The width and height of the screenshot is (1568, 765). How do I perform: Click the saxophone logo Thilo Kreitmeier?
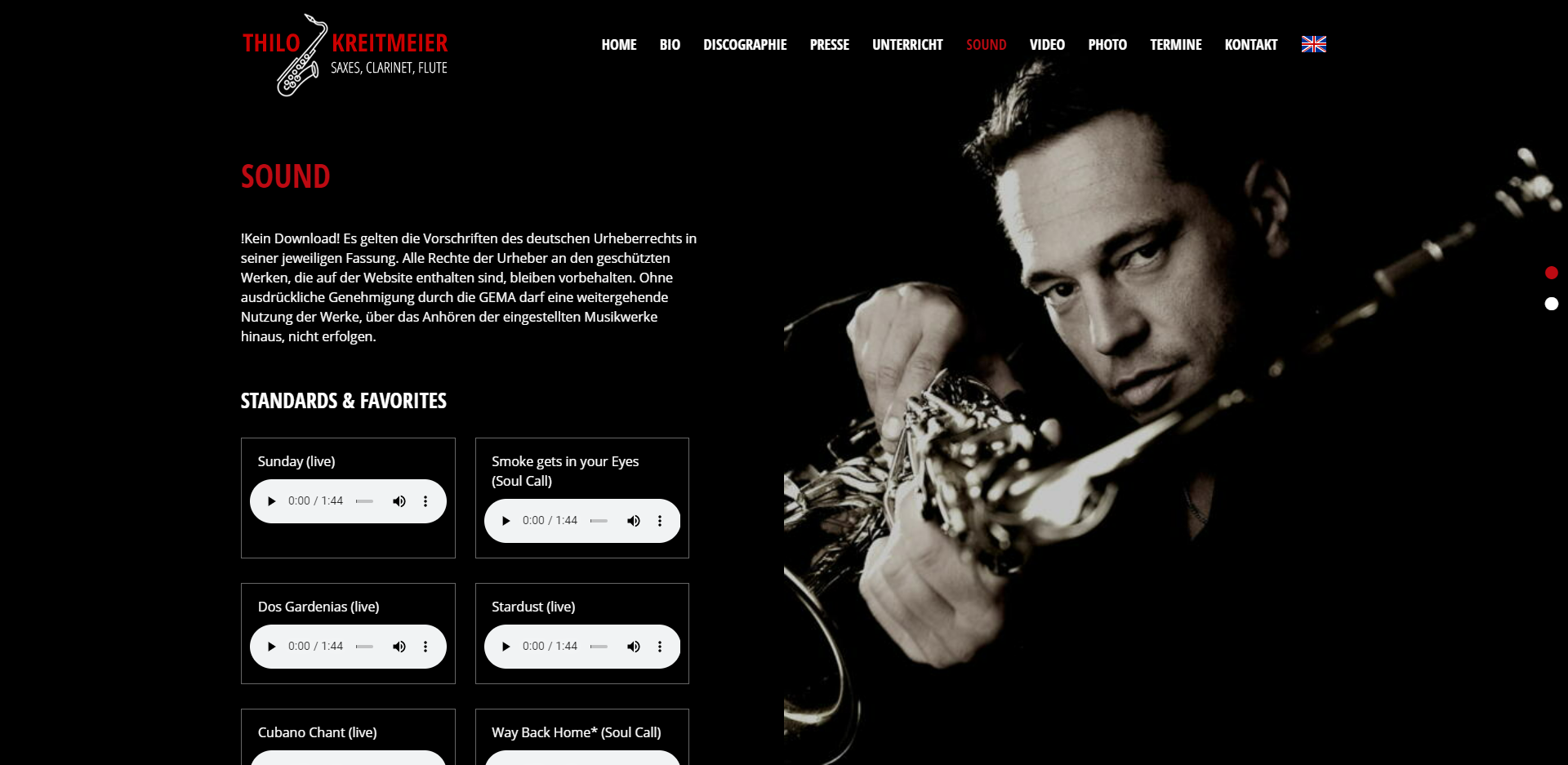[x=345, y=55]
